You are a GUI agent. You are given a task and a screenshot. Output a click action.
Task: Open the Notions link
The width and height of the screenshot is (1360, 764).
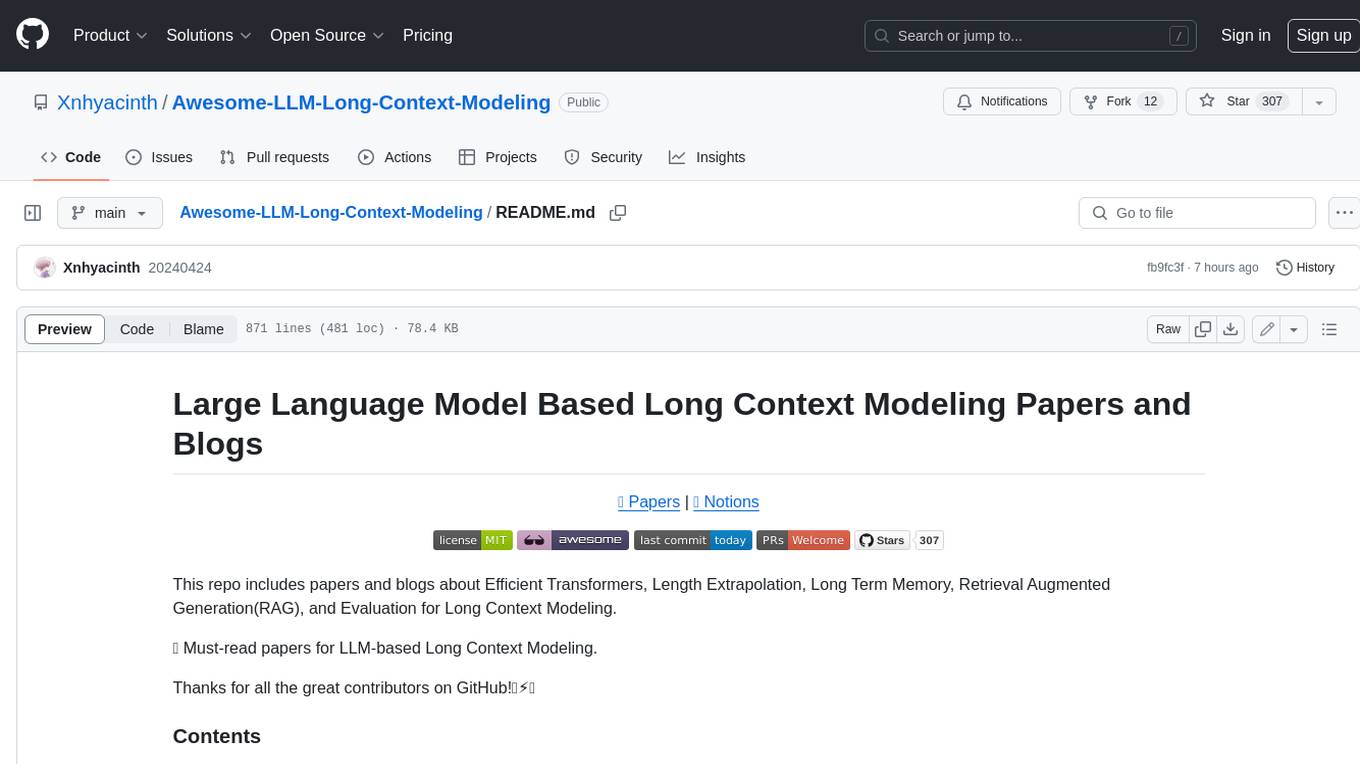[726, 502]
